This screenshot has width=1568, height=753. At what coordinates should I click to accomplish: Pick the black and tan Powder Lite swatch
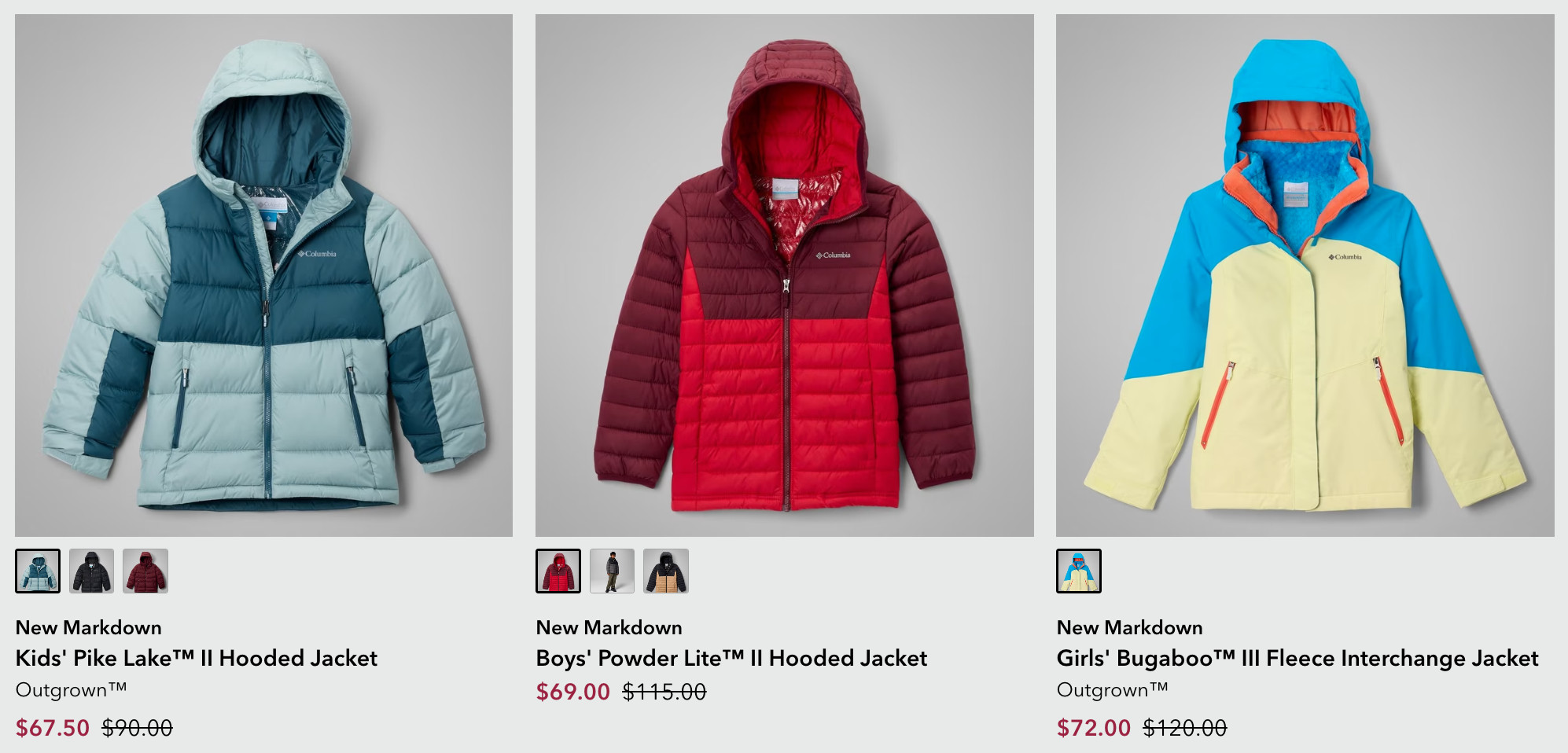pos(666,571)
